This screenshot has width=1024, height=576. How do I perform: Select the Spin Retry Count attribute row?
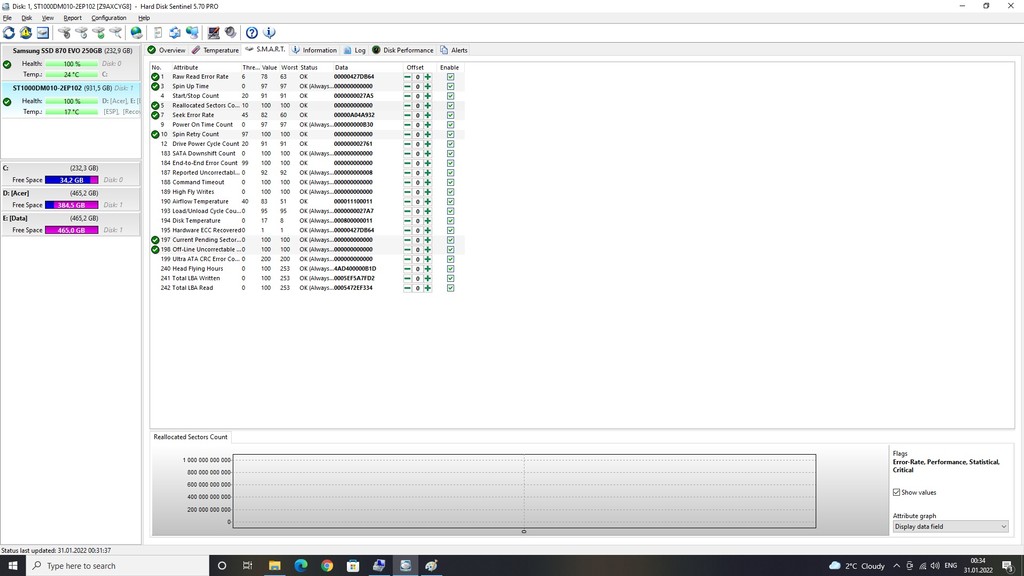[x=307, y=135]
